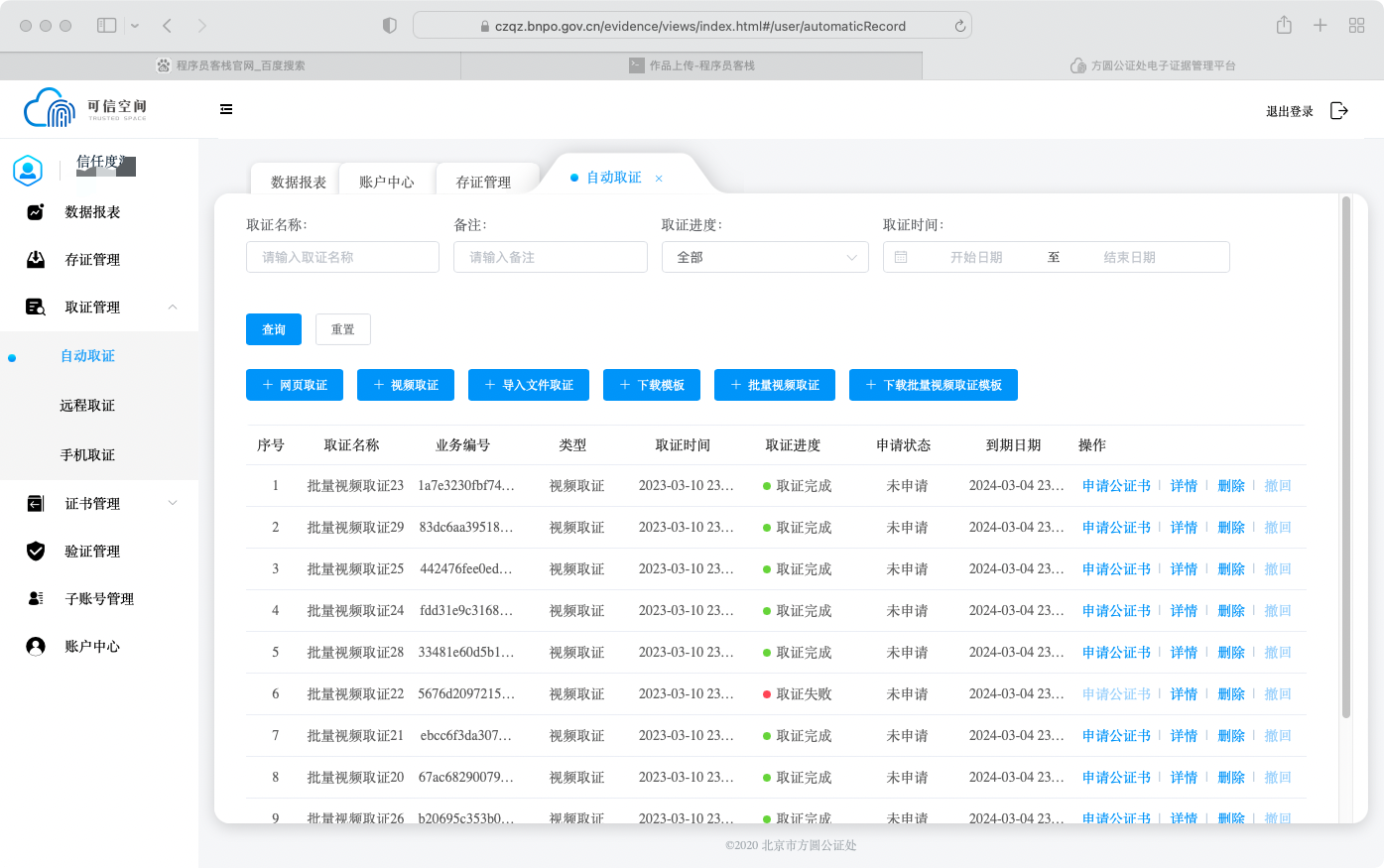Toggle the sidebar collapse hamburger icon
The height and width of the screenshot is (868, 1384).
tap(226, 109)
